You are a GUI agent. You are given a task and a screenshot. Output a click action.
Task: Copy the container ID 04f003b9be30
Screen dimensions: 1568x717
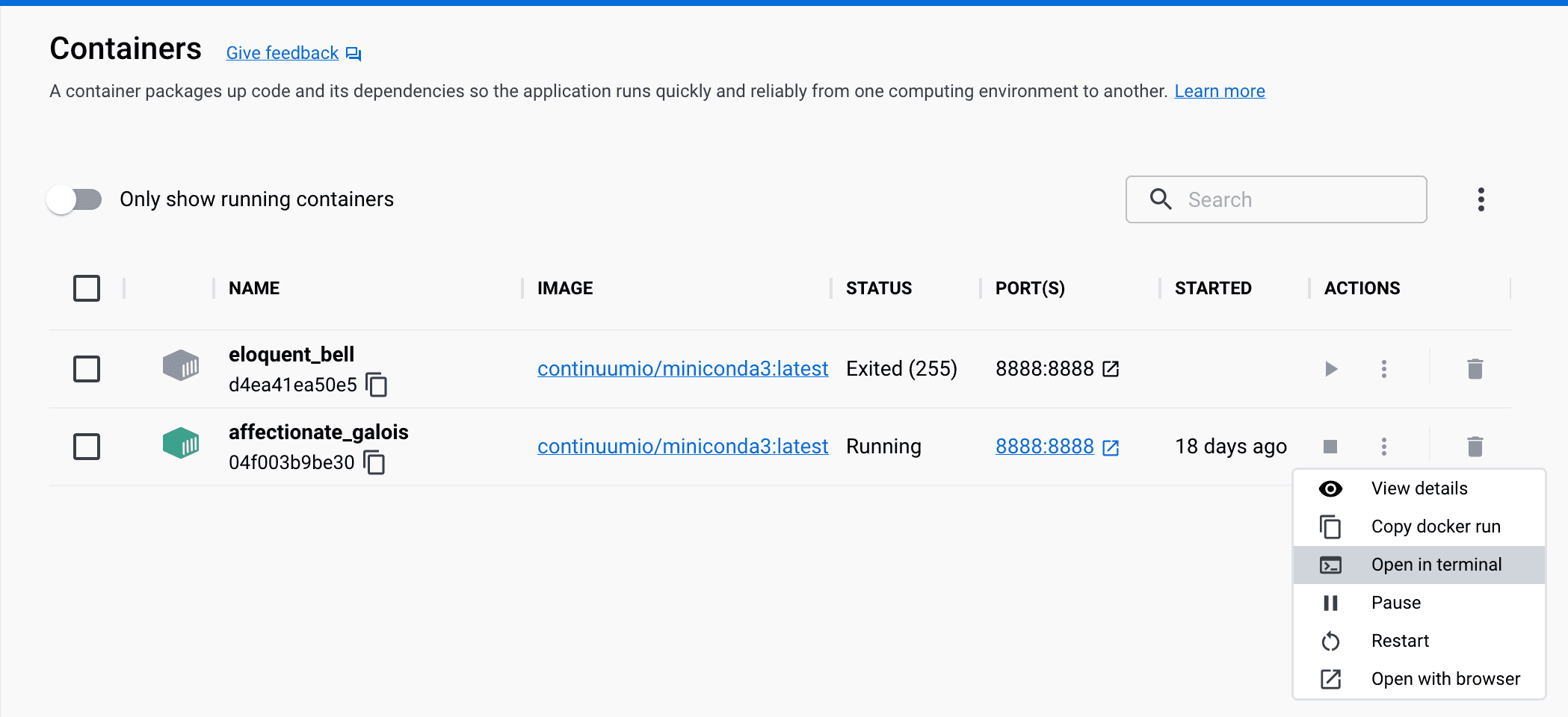(x=374, y=463)
